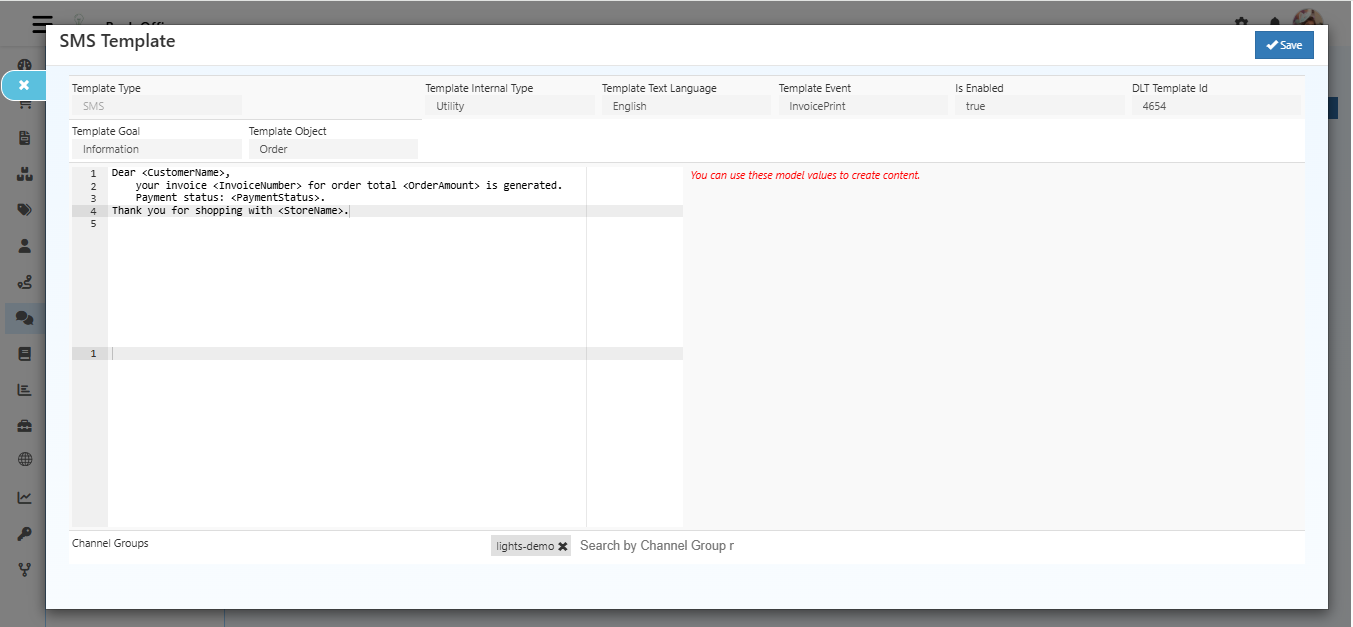The height and width of the screenshot is (627, 1353).
Task: Open the Template Event field showing InvoicePrint
Action: (862, 106)
